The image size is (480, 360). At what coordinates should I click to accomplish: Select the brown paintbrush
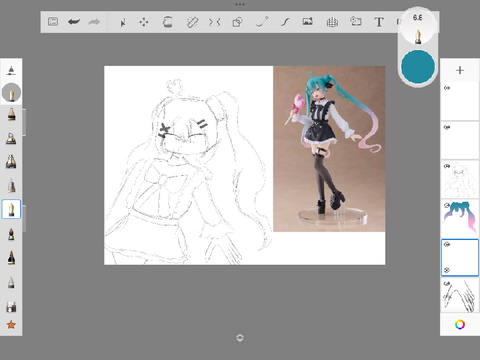[x=11, y=234]
